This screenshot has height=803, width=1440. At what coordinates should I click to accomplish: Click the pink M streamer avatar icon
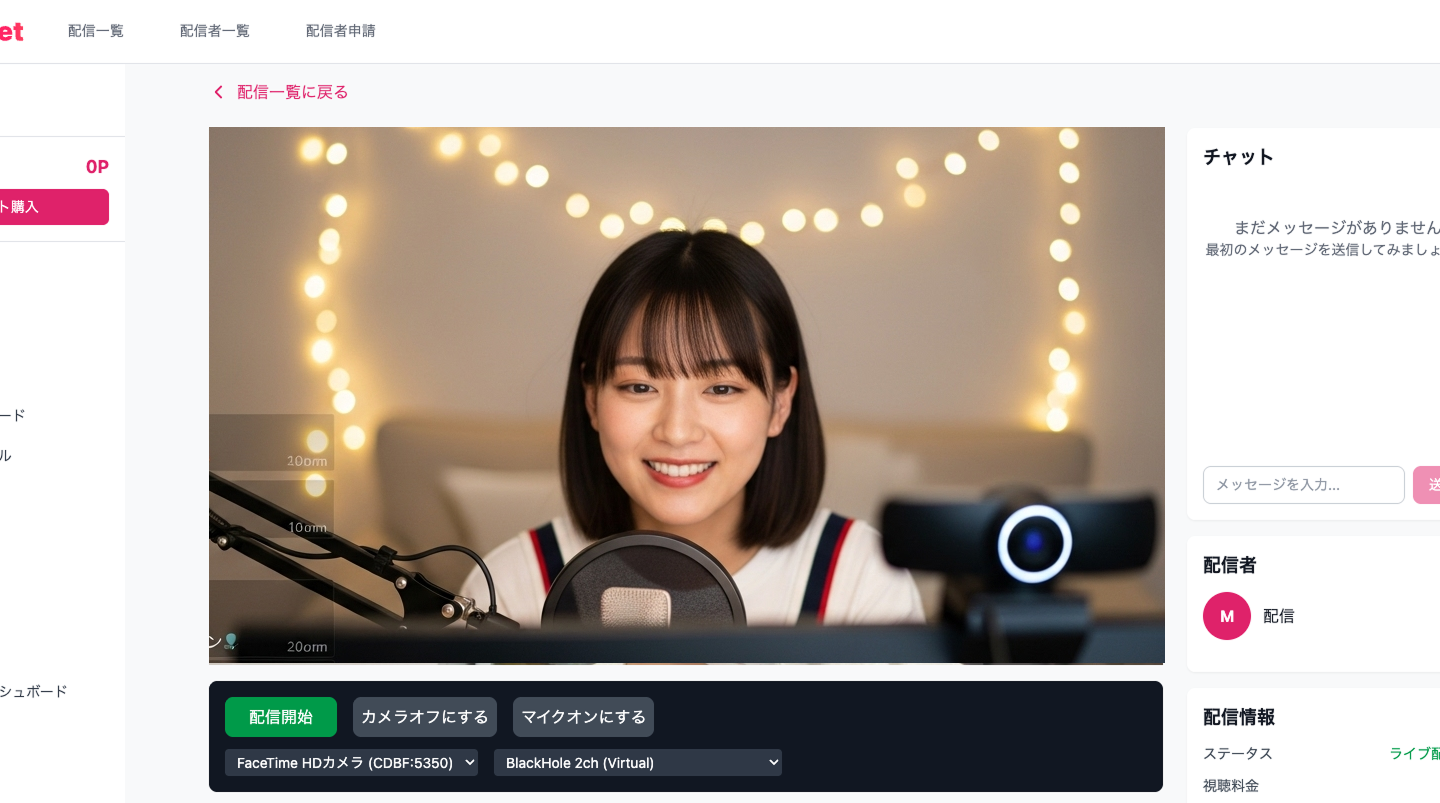1227,616
